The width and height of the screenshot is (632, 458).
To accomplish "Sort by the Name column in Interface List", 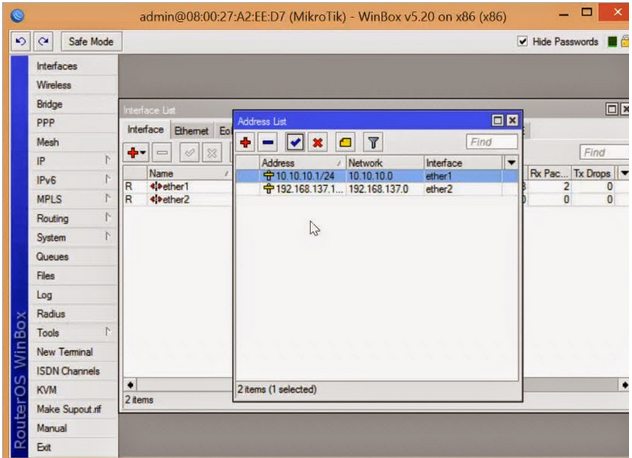I will pyautogui.click(x=189, y=173).
